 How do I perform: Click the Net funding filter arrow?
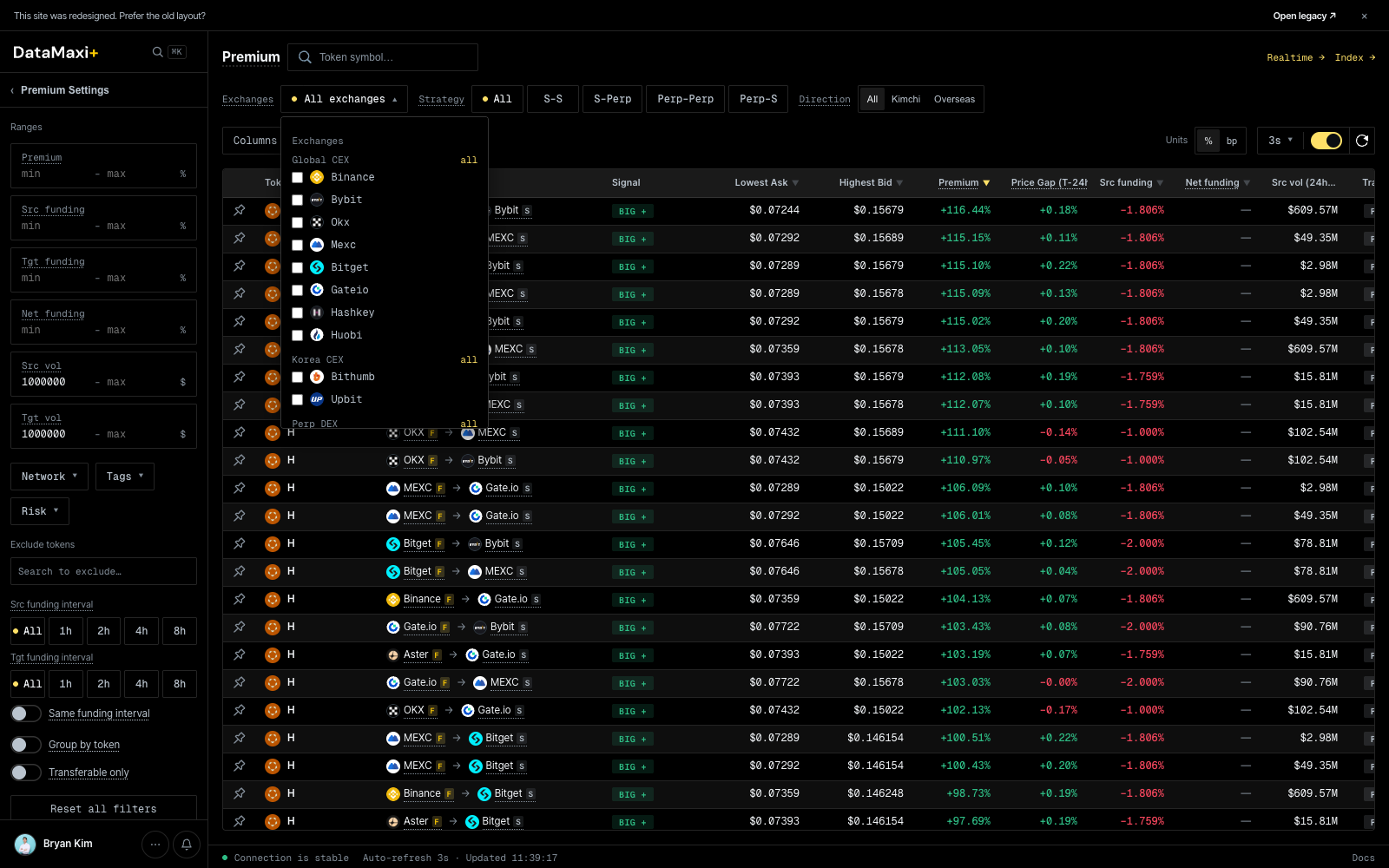click(x=1247, y=183)
